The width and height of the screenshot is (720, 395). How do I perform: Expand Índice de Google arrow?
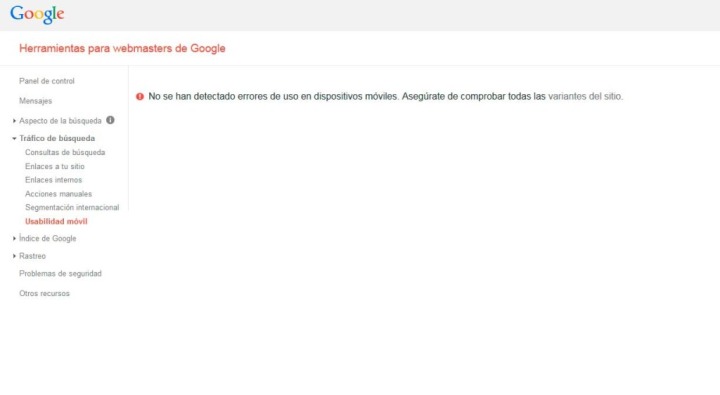(14, 238)
